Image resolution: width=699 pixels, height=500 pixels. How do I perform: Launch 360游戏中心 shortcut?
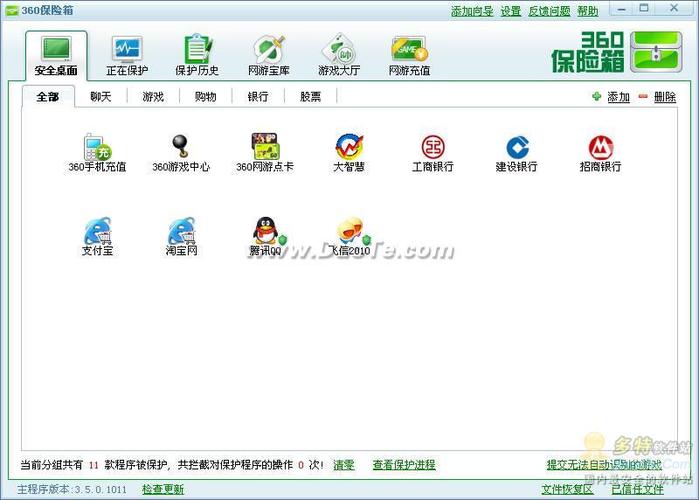[181, 148]
